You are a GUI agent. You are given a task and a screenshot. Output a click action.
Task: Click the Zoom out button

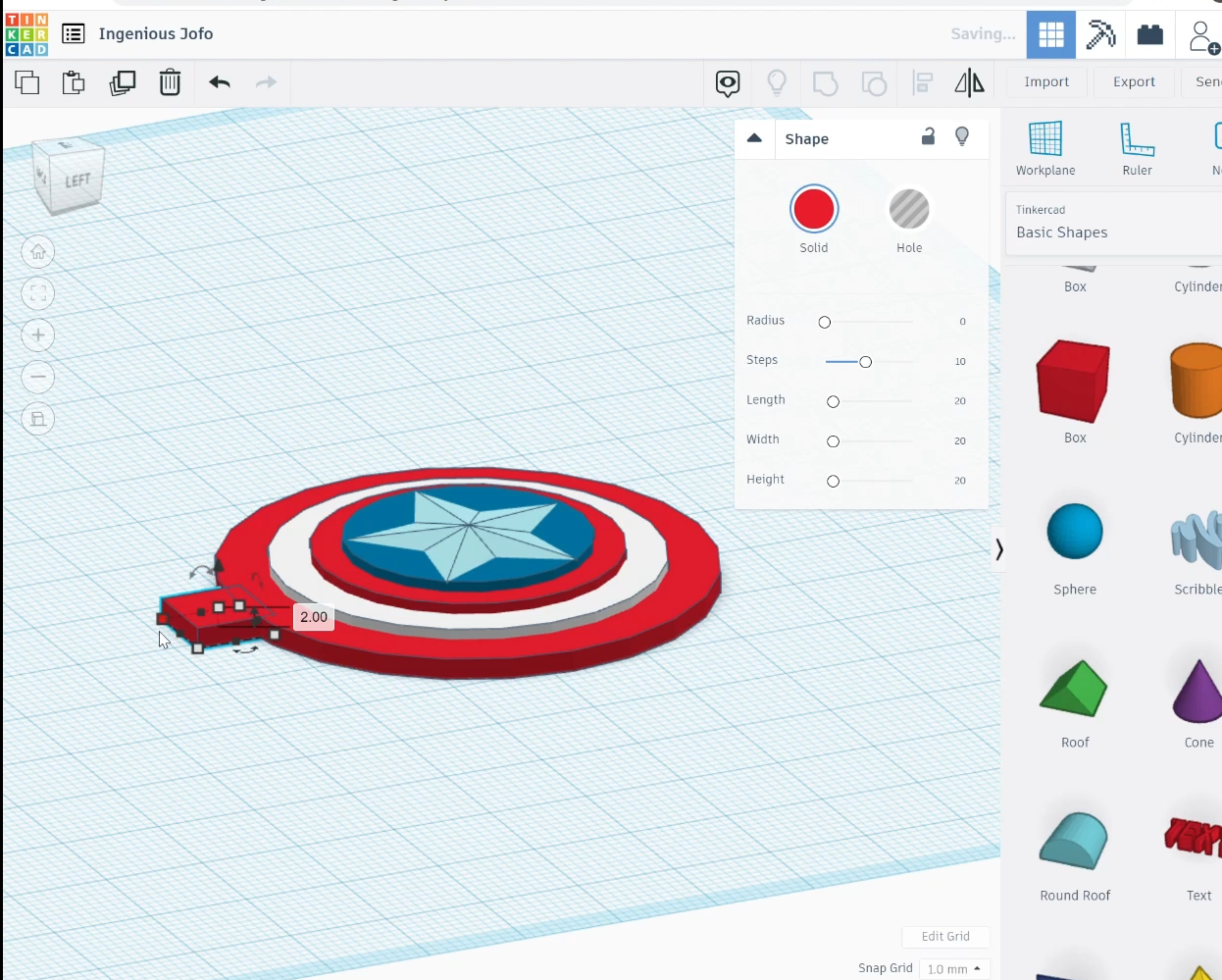coord(38,377)
